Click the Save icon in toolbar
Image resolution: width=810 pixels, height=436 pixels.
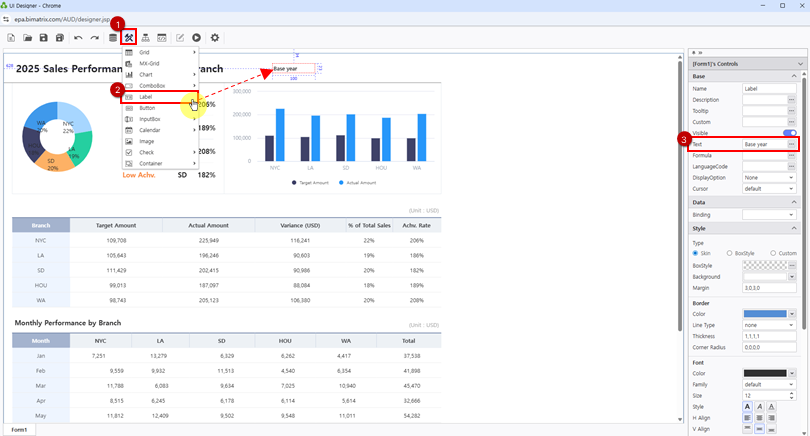tap(44, 38)
